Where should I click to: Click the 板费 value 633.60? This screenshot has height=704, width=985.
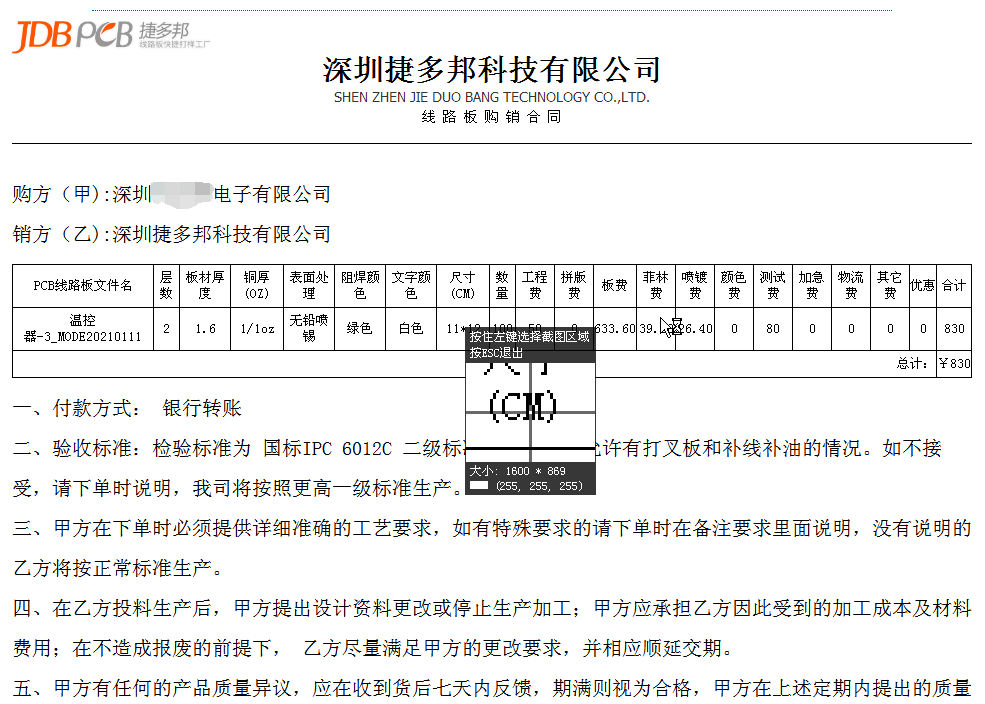coord(614,329)
